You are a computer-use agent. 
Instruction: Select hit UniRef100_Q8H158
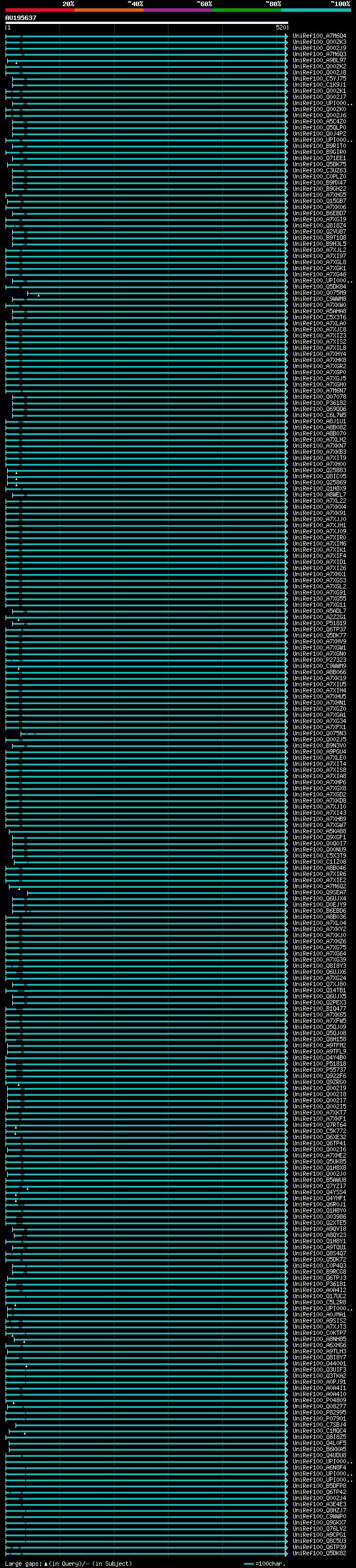pyautogui.click(x=319, y=1039)
